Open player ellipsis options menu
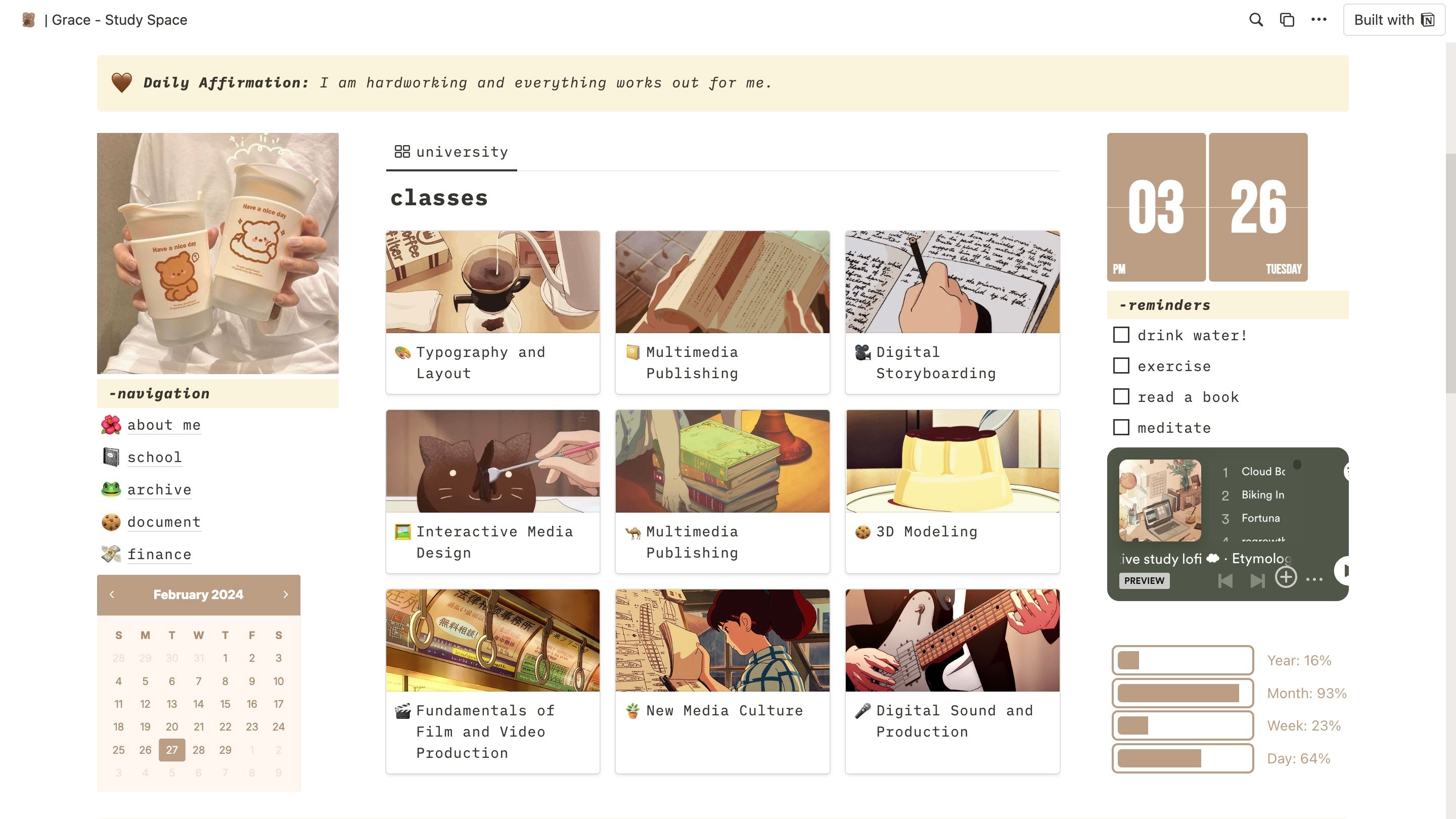This screenshot has height=819, width=1456. click(x=1314, y=579)
